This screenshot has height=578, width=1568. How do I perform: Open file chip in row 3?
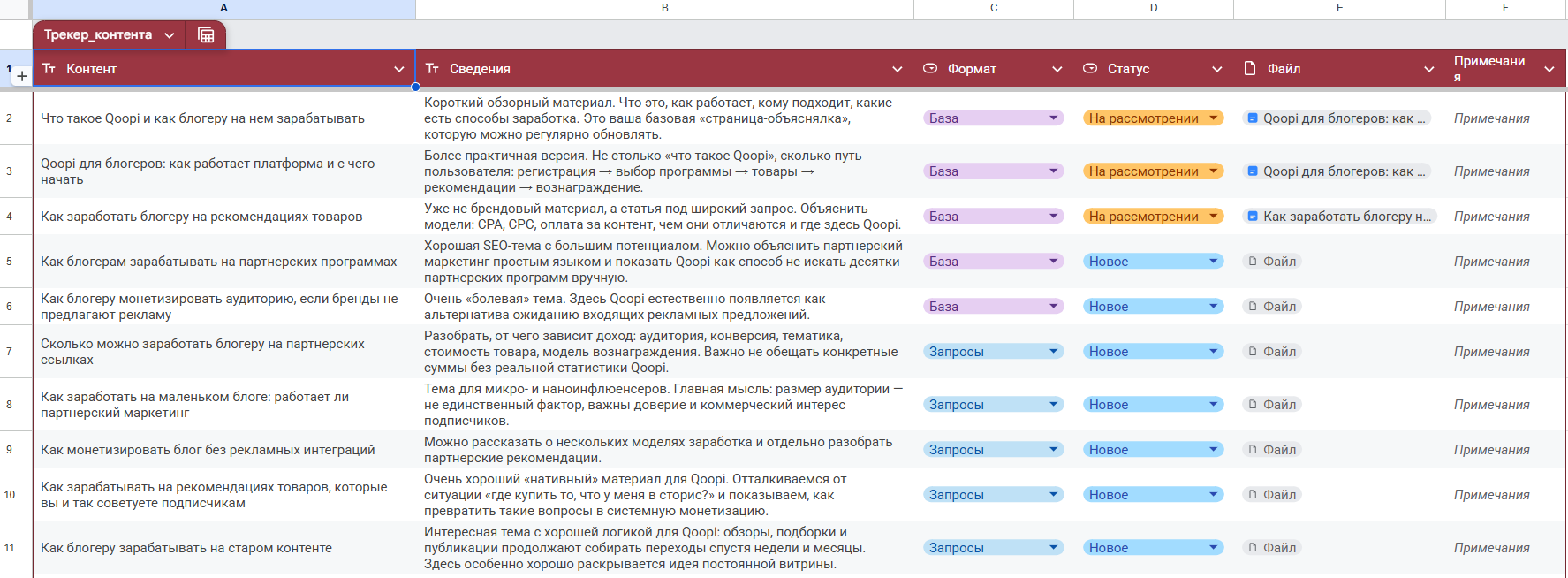pyautogui.click(x=1337, y=171)
